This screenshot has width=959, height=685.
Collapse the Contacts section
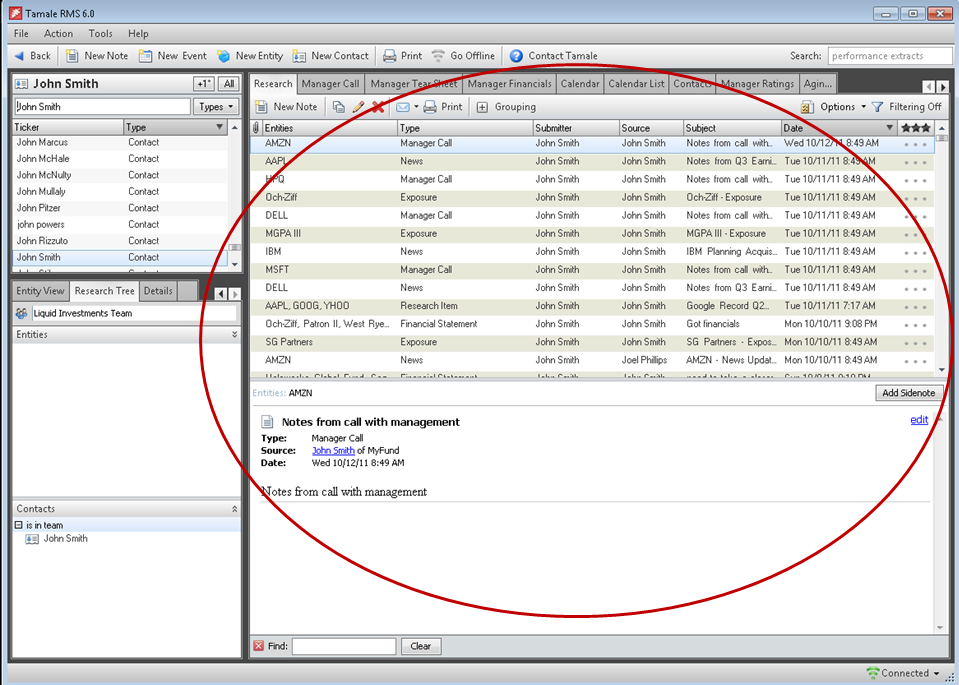(234, 509)
